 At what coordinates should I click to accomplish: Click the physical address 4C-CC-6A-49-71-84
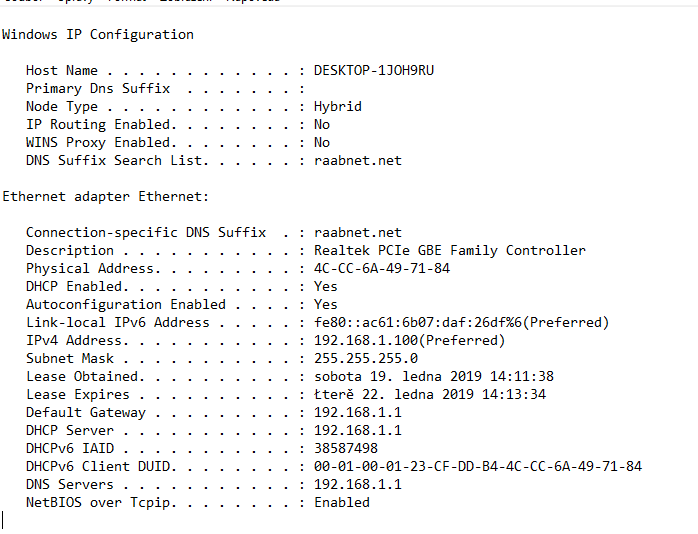(x=381, y=269)
